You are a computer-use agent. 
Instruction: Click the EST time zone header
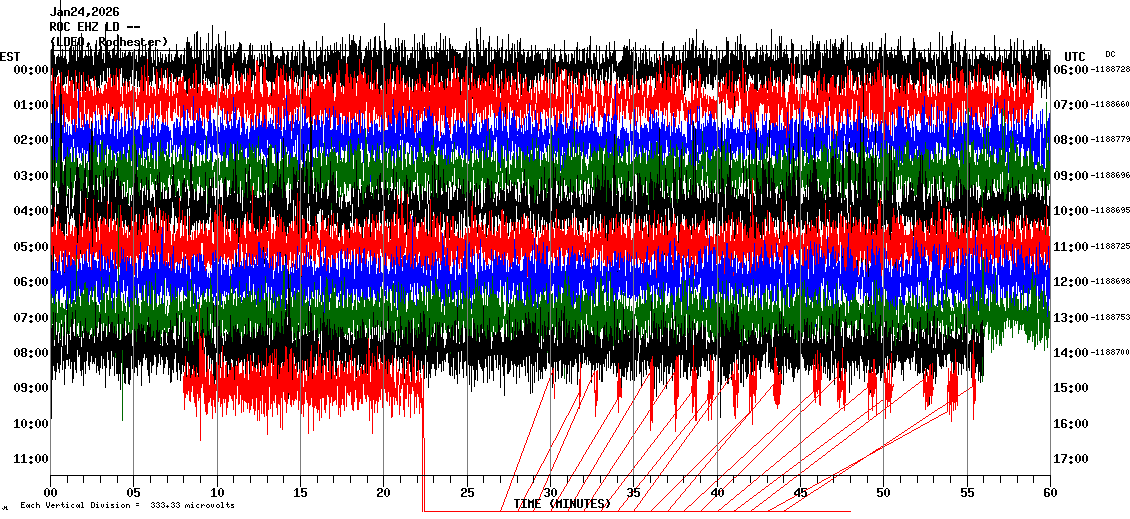coord(10,56)
